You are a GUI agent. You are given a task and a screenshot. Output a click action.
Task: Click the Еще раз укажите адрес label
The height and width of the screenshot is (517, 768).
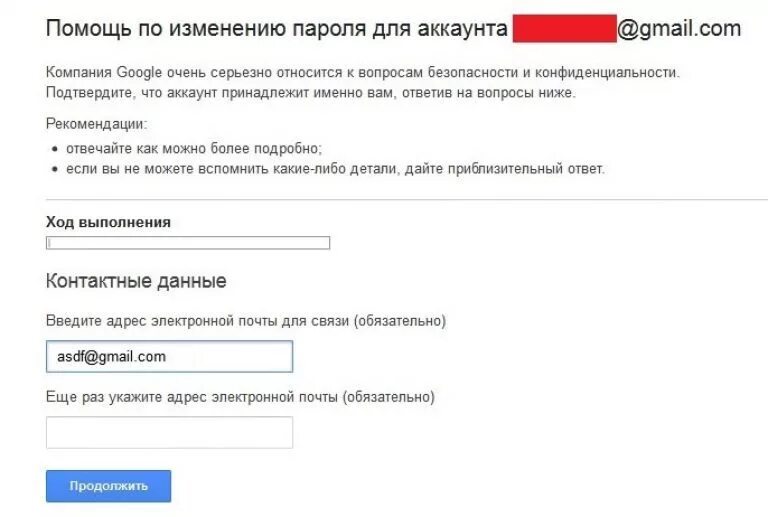click(x=190, y=397)
